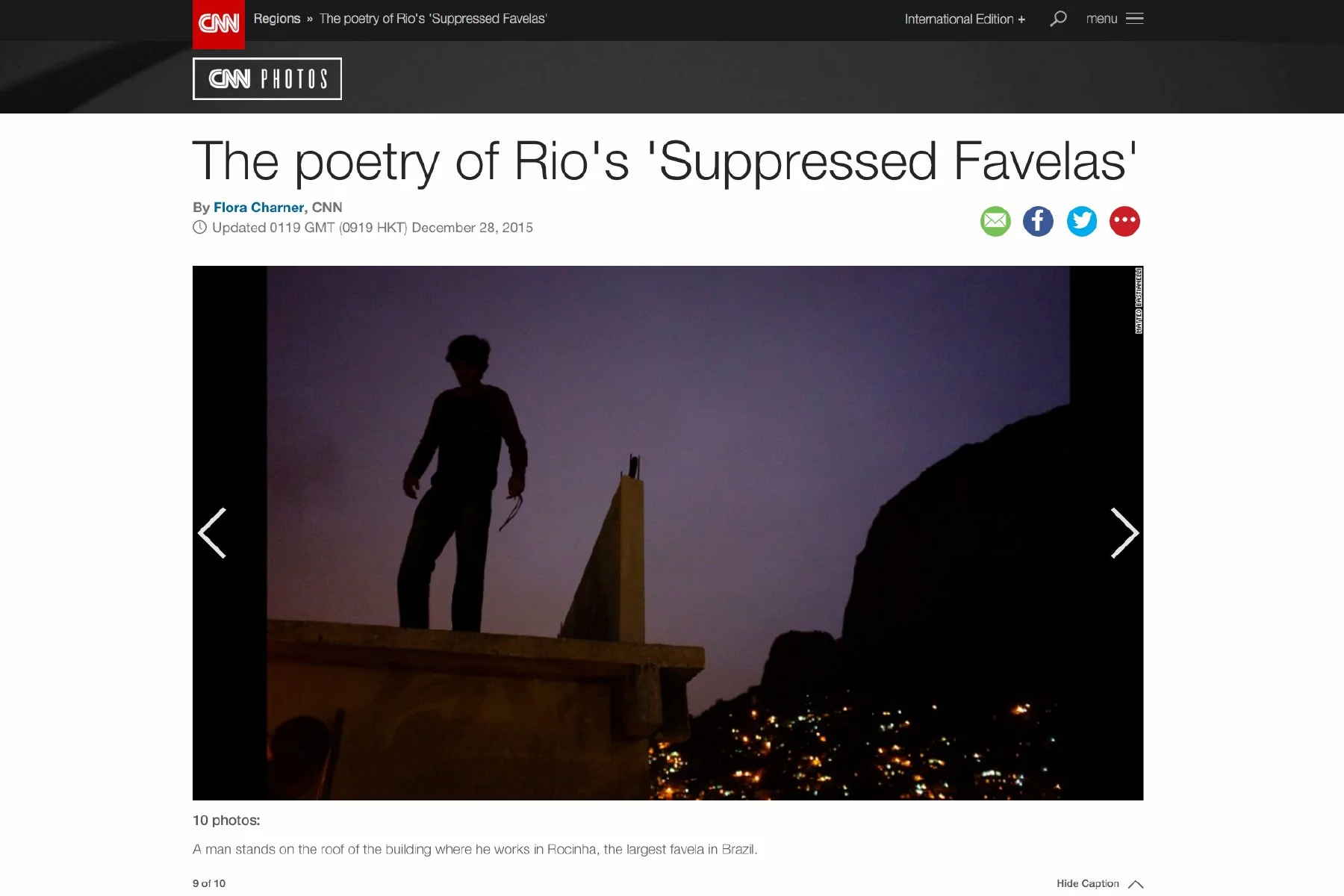The height and width of the screenshot is (896, 1344).
Task: Click the red CNN logo
Action: tap(218, 24)
